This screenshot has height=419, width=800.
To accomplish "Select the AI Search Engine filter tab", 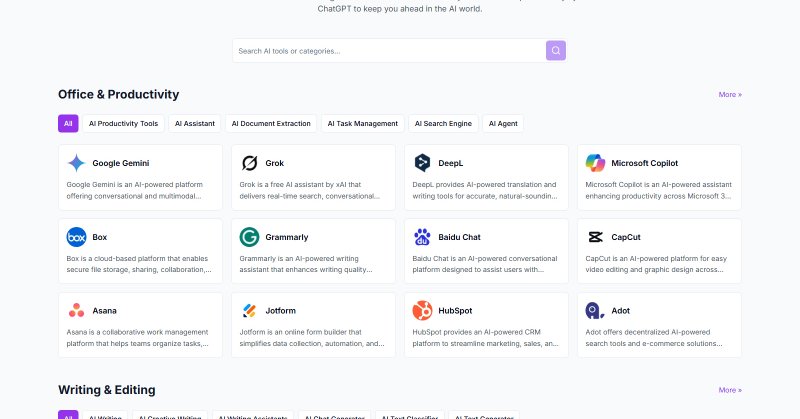I will pos(443,124).
